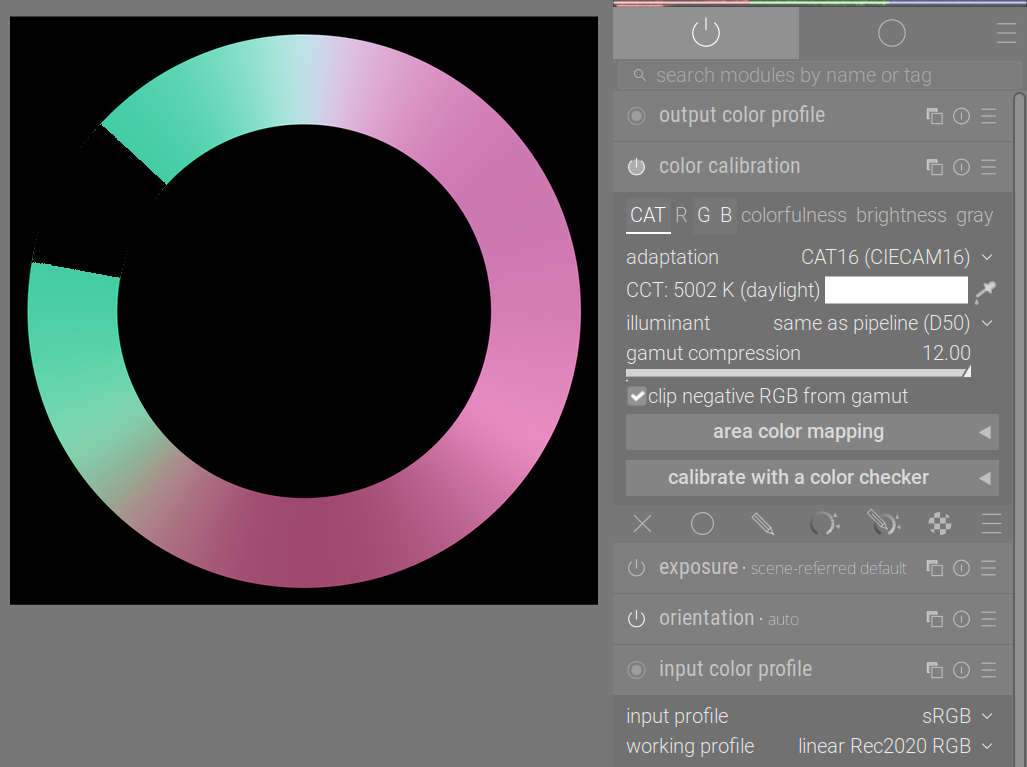The height and width of the screenshot is (767, 1027).
Task: Pick illuminant with the color picker eyedropper
Action: (985, 291)
